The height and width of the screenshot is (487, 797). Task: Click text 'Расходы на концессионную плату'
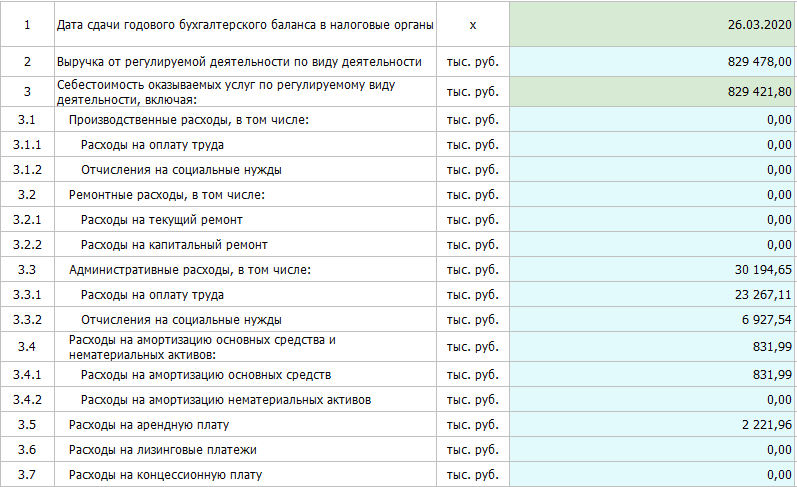tap(166, 474)
